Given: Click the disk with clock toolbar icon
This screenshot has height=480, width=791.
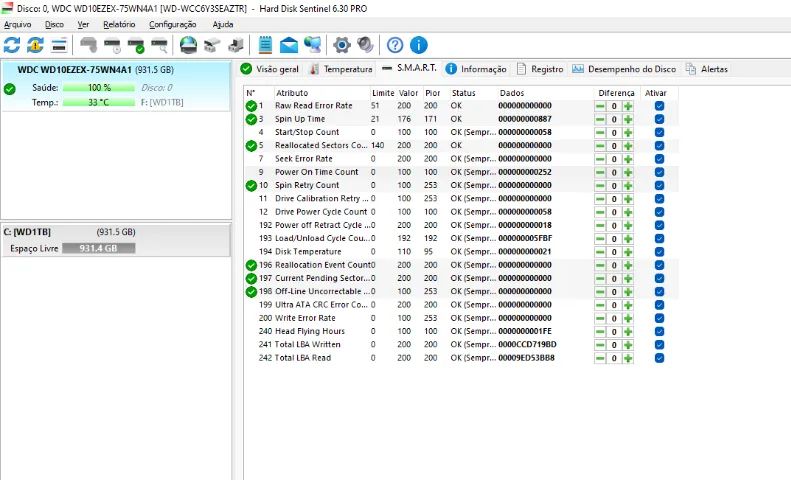Looking at the screenshot, I should click(112, 45).
